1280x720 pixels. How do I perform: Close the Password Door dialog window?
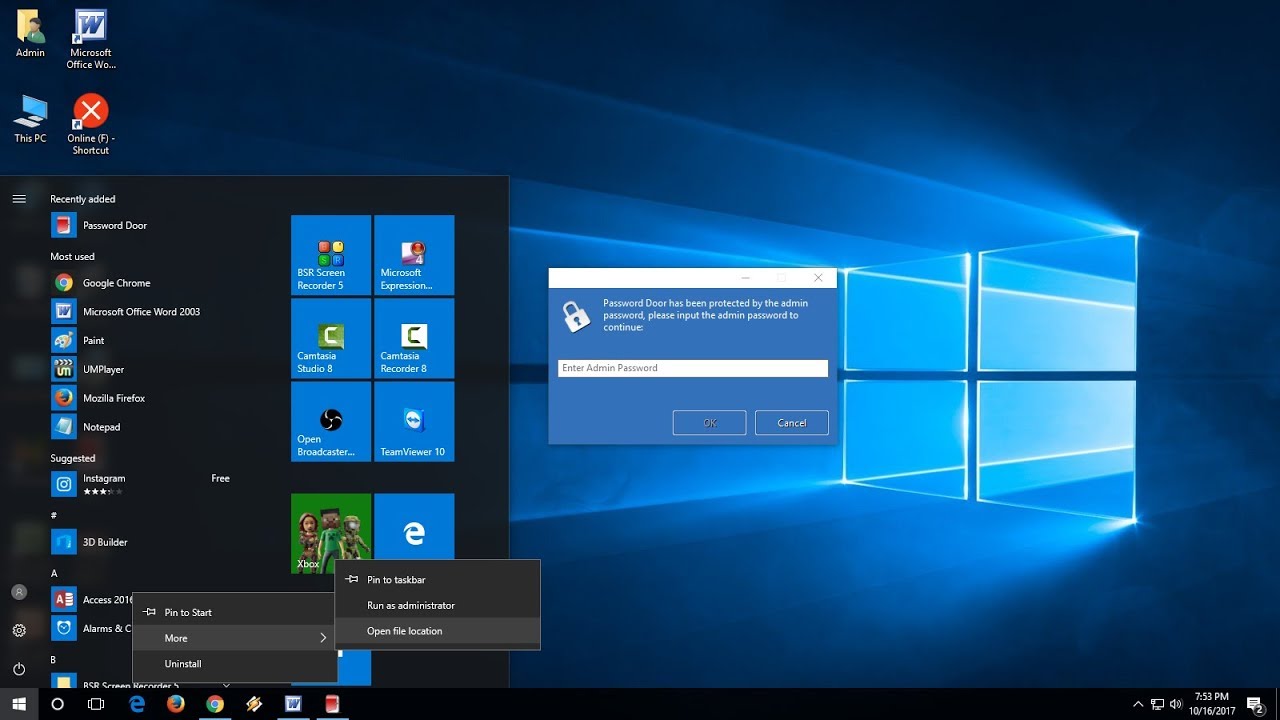(x=818, y=278)
